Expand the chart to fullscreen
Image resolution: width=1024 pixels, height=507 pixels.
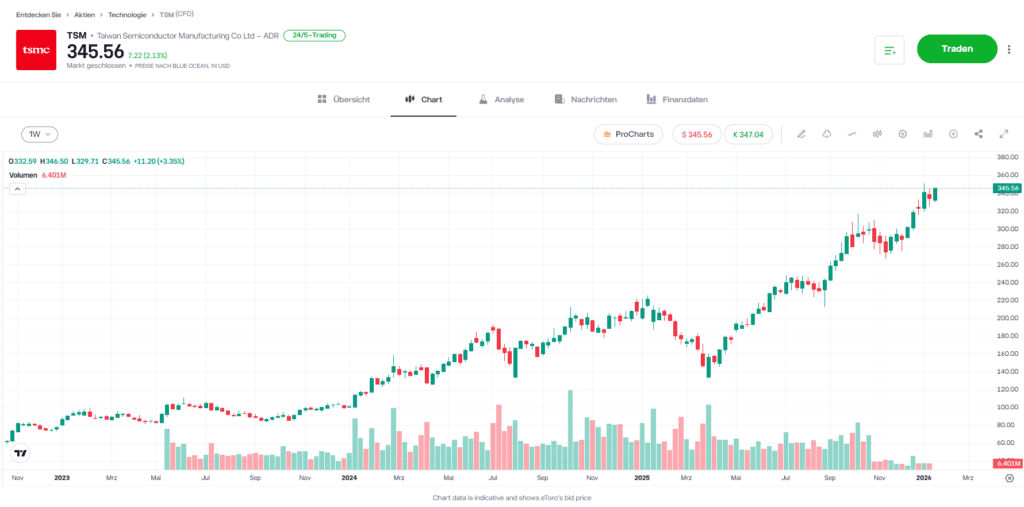point(1003,134)
